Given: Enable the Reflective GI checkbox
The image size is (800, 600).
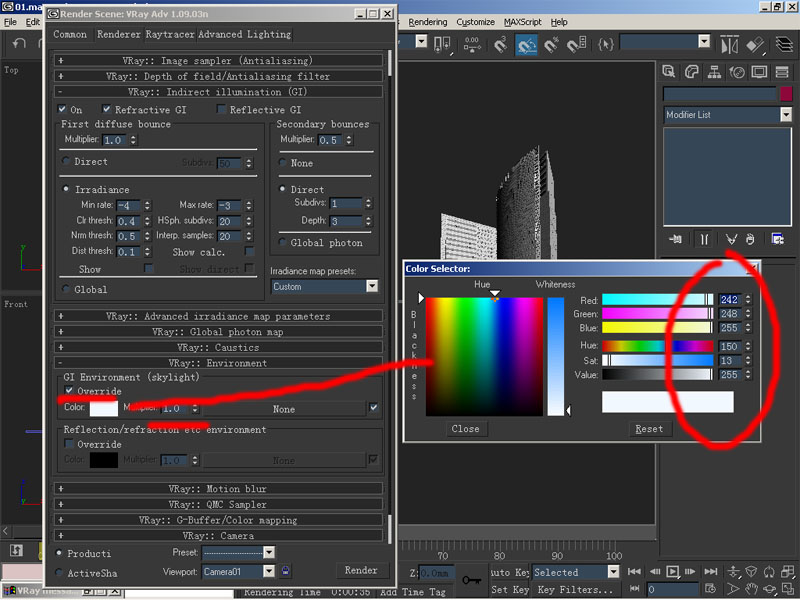Looking at the screenshot, I should click(221, 109).
